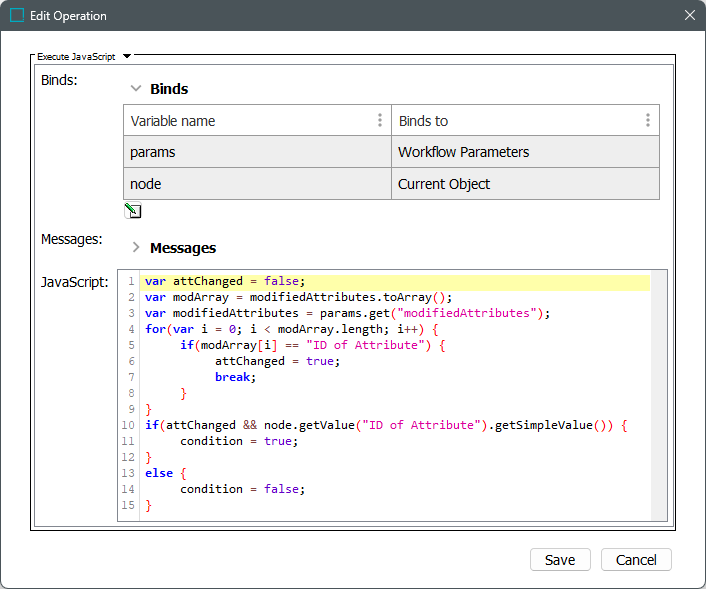Click the Variable name column header
This screenshot has width=706, height=589.
[x=246, y=121]
